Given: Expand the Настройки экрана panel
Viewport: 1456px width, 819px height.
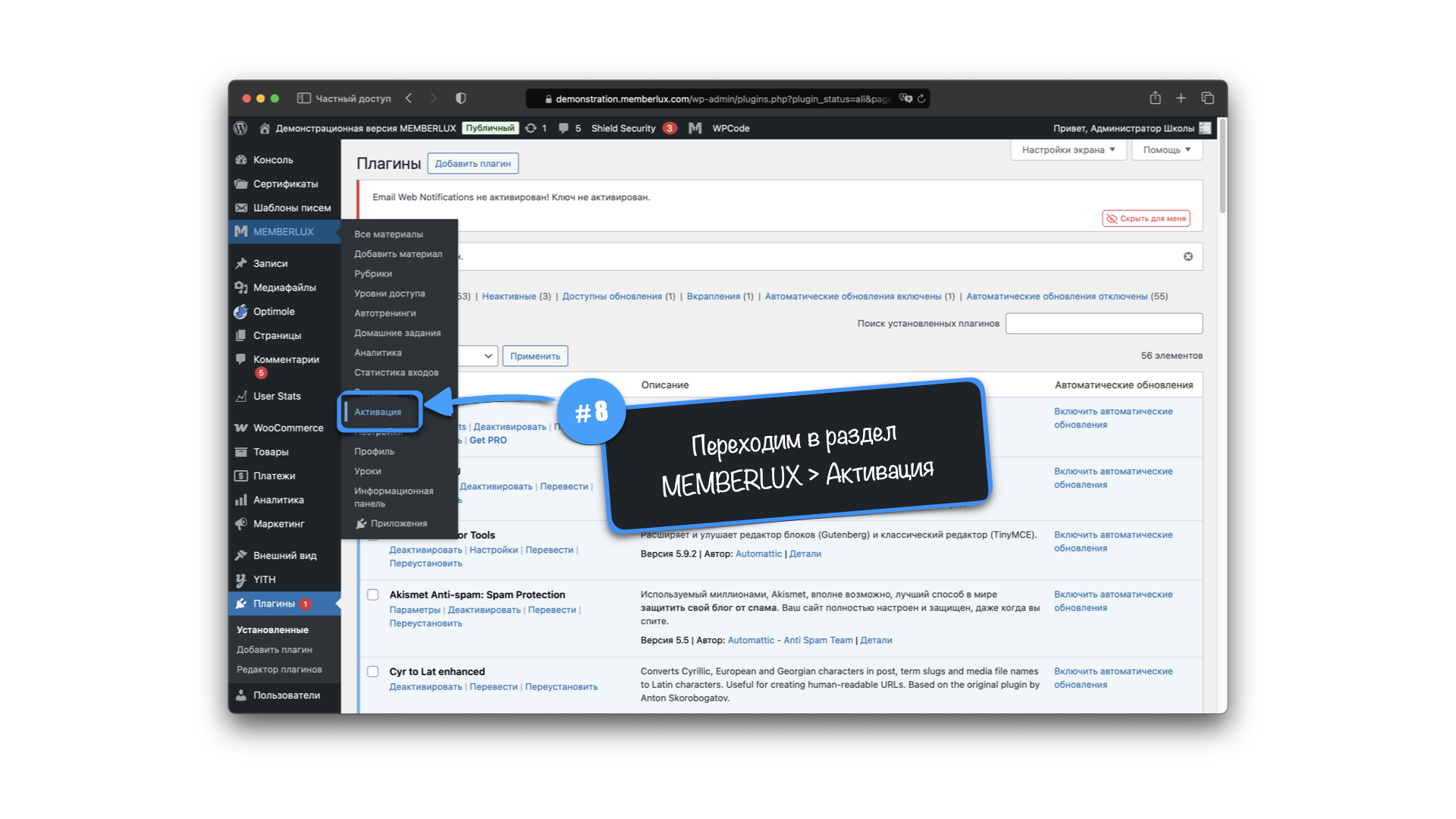Looking at the screenshot, I should 1068,150.
